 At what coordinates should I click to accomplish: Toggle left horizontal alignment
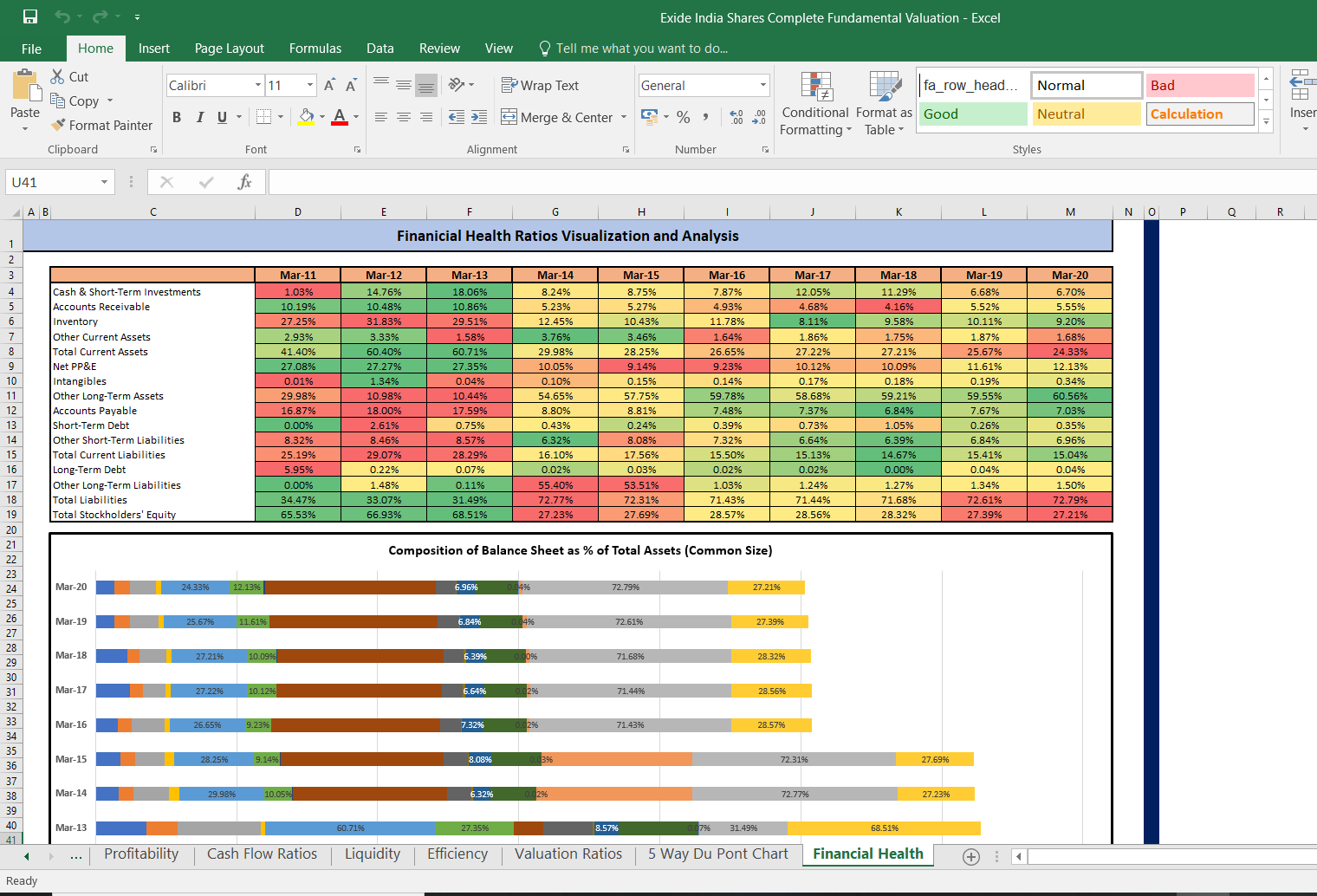tap(381, 117)
